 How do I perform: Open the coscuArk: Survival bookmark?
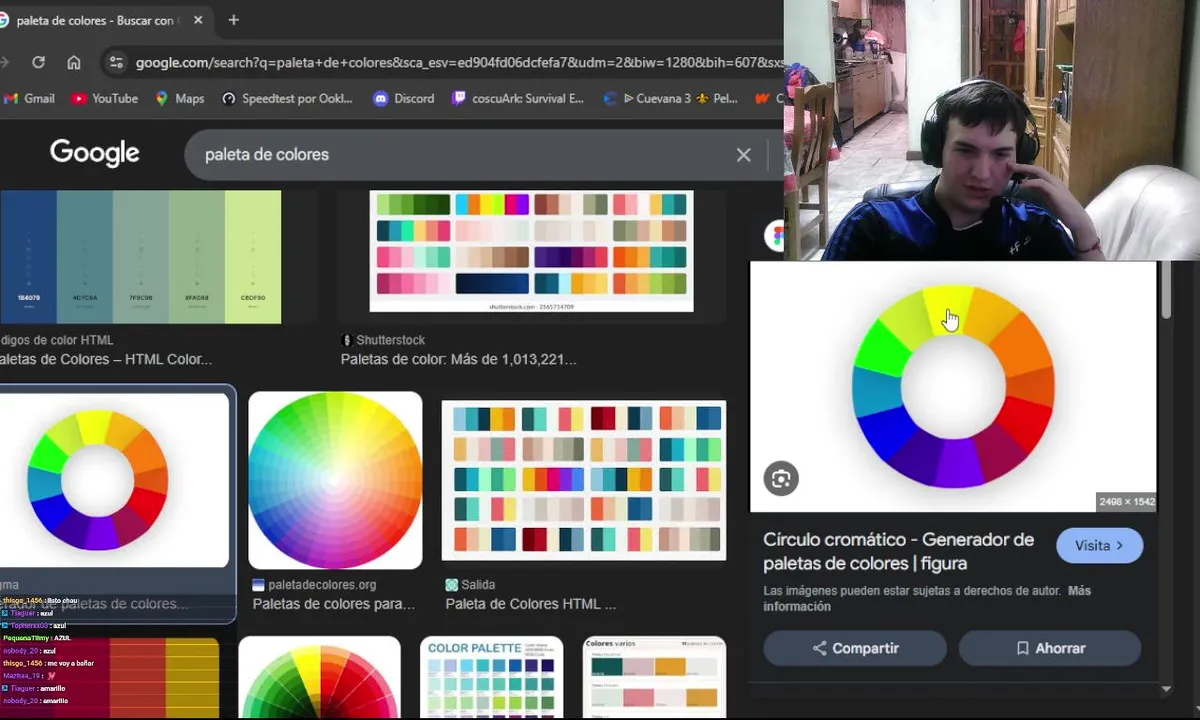(x=518, y=98)
